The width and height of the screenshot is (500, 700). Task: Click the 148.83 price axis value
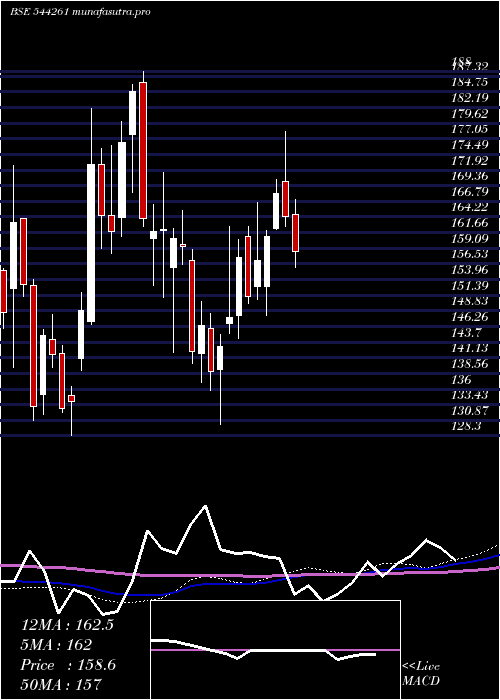[471, 301]
